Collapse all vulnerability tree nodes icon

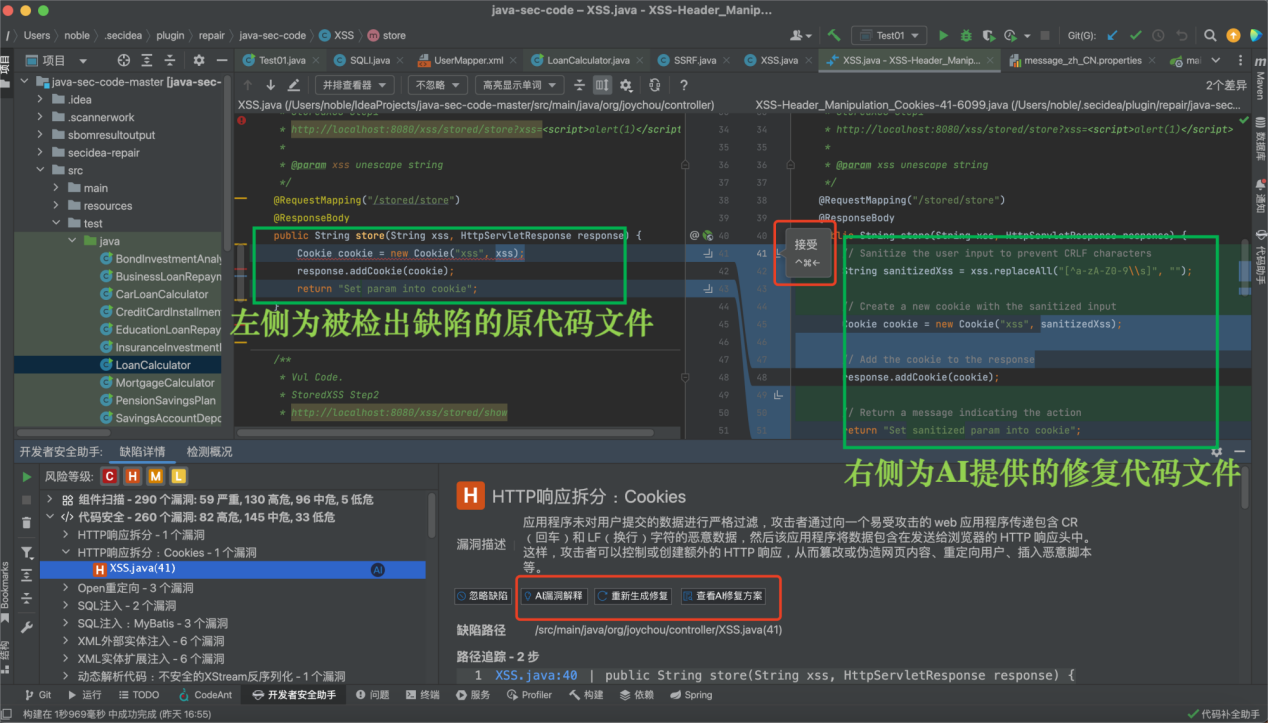click(27, 597)
